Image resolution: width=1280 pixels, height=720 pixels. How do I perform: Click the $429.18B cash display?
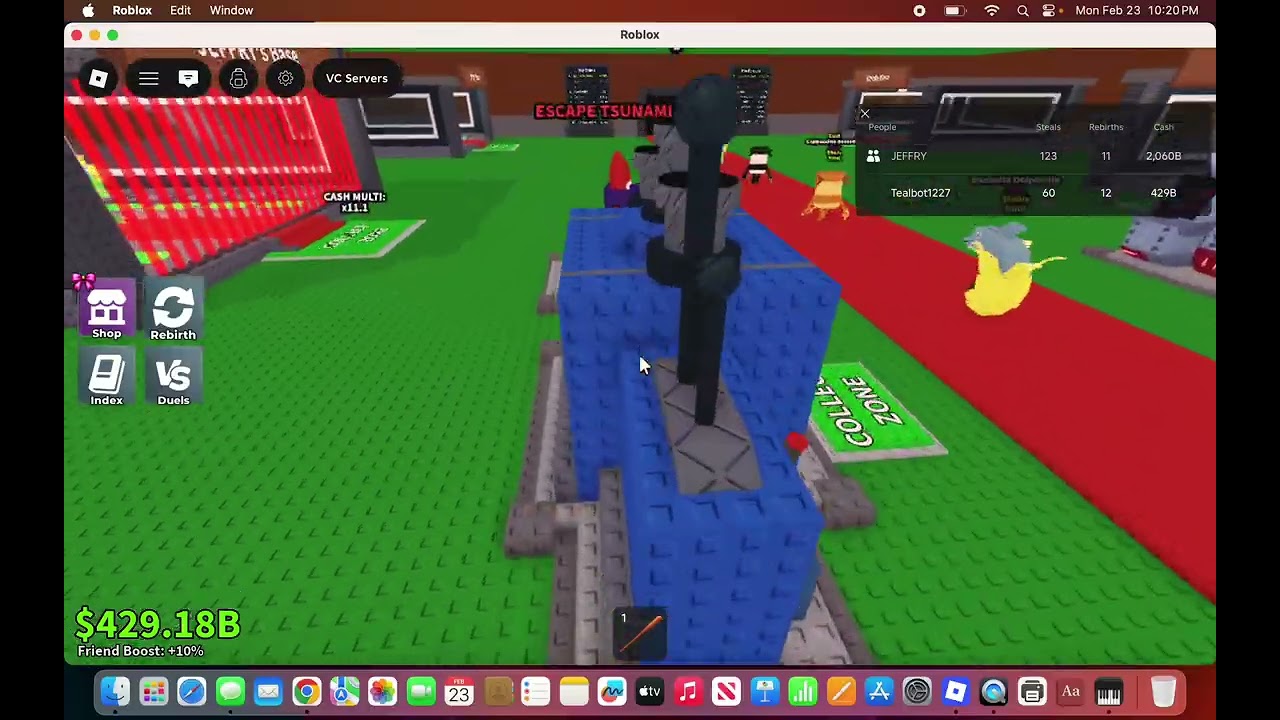coord(158,624)
